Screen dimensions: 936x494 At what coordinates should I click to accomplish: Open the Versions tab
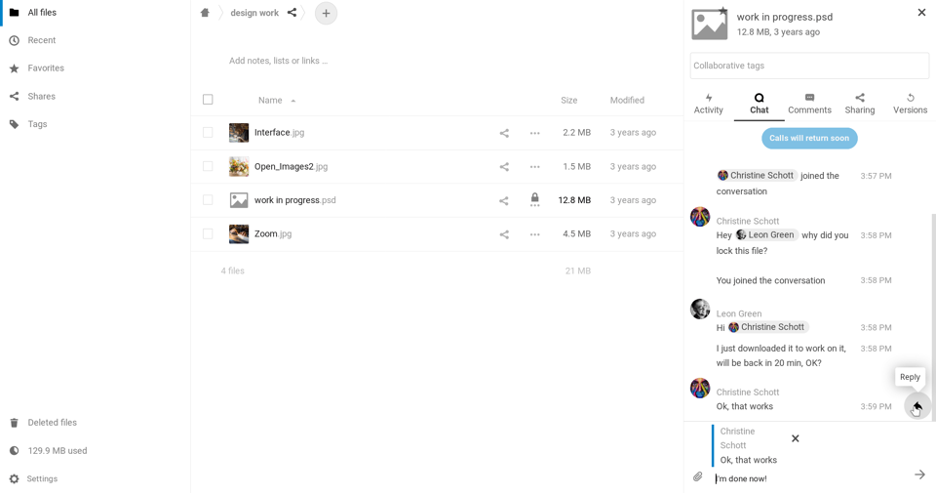click(910, 104)
